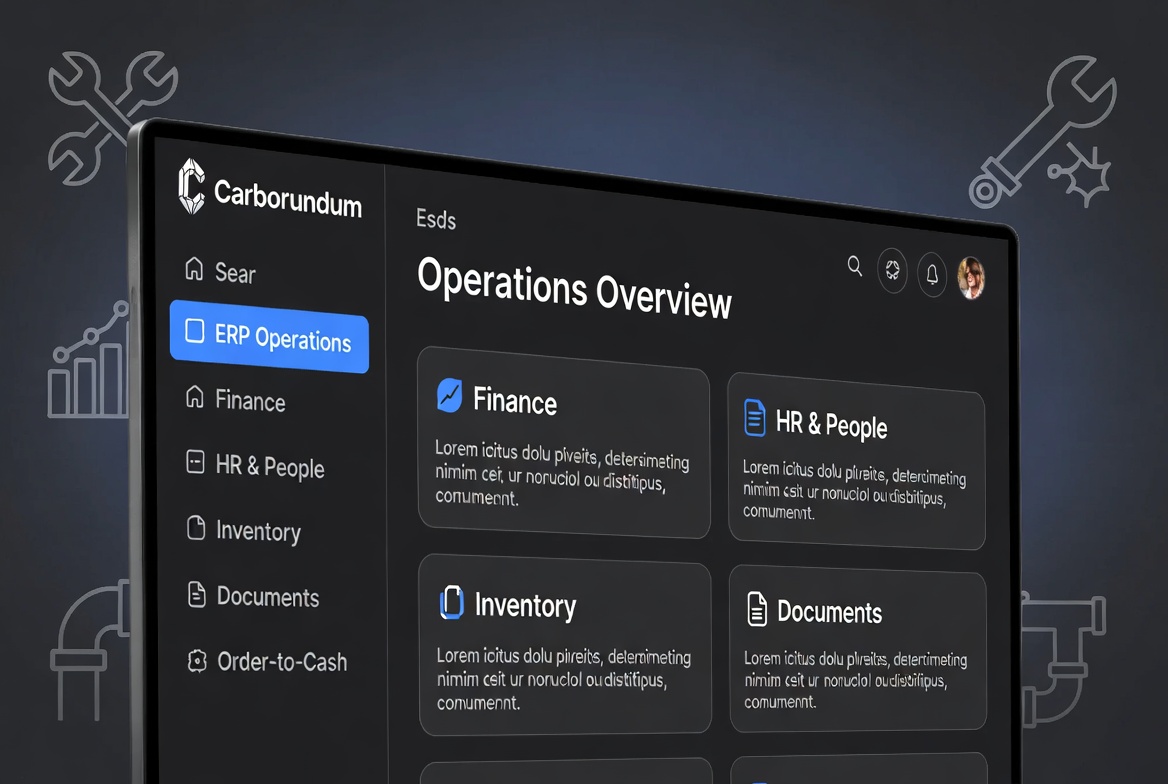Click the Operations Overview heading
Viewport: 1168px width, 784px height.
tap(574, 288)
